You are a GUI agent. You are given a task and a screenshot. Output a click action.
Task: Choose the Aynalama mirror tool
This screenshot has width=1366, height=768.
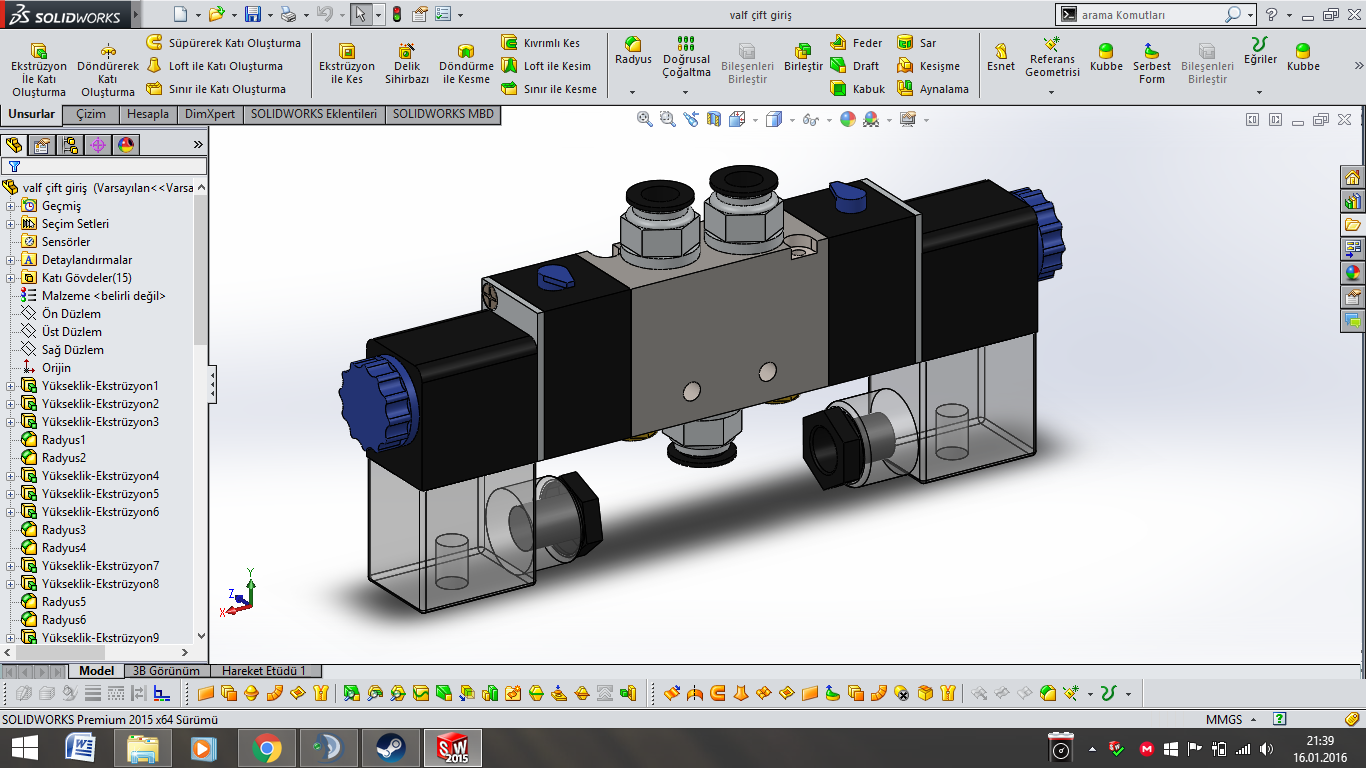pos(933,89)
